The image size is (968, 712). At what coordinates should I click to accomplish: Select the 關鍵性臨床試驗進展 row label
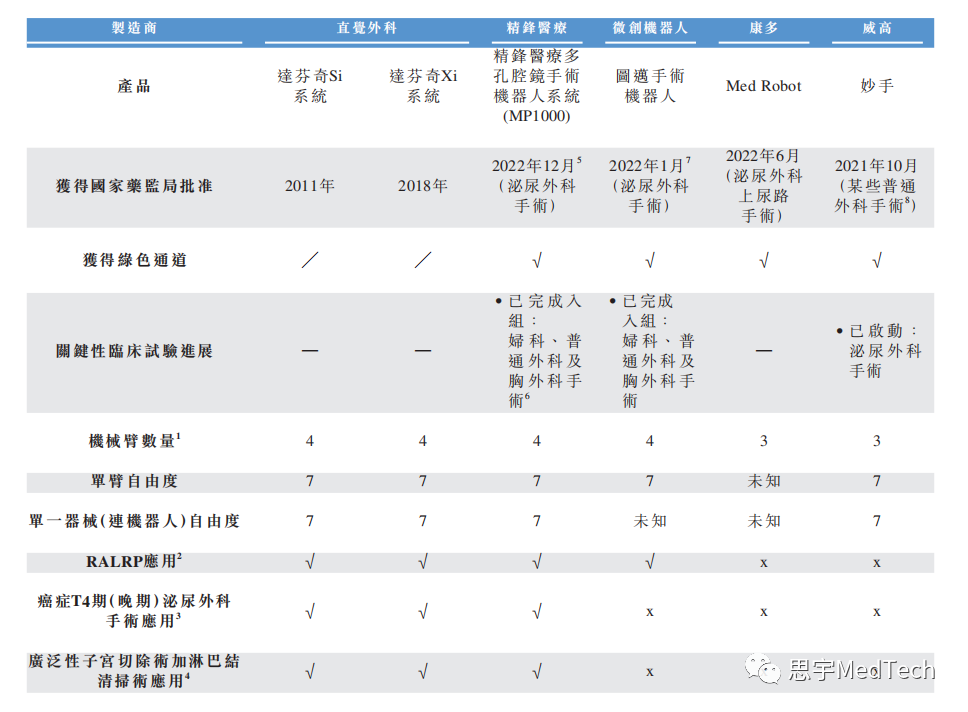point(134,351)
